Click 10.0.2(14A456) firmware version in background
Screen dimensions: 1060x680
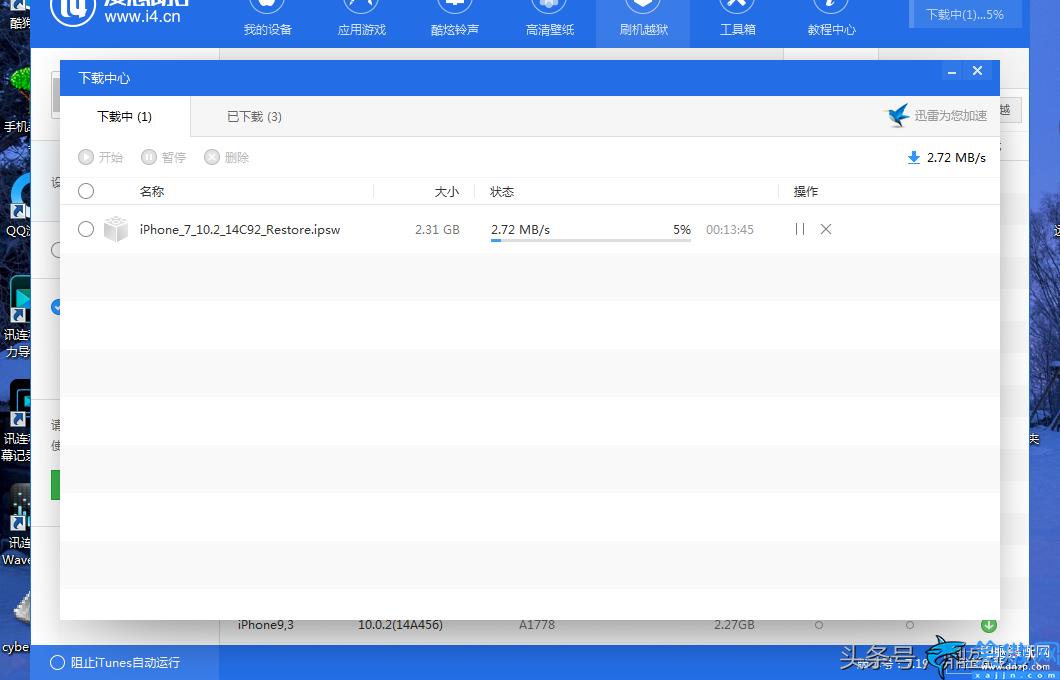(400, 625)
